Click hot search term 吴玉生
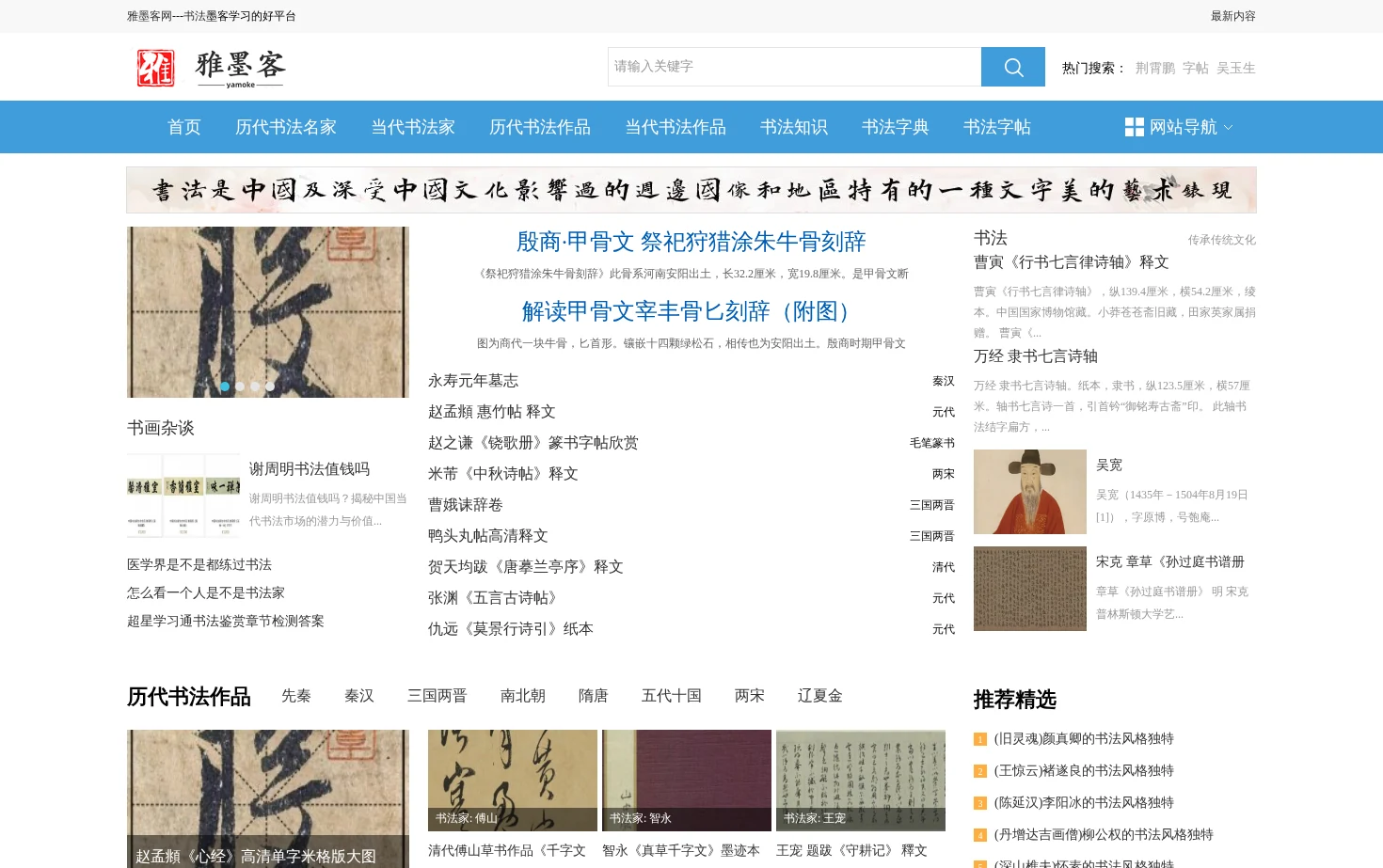 coord(1236,68)
